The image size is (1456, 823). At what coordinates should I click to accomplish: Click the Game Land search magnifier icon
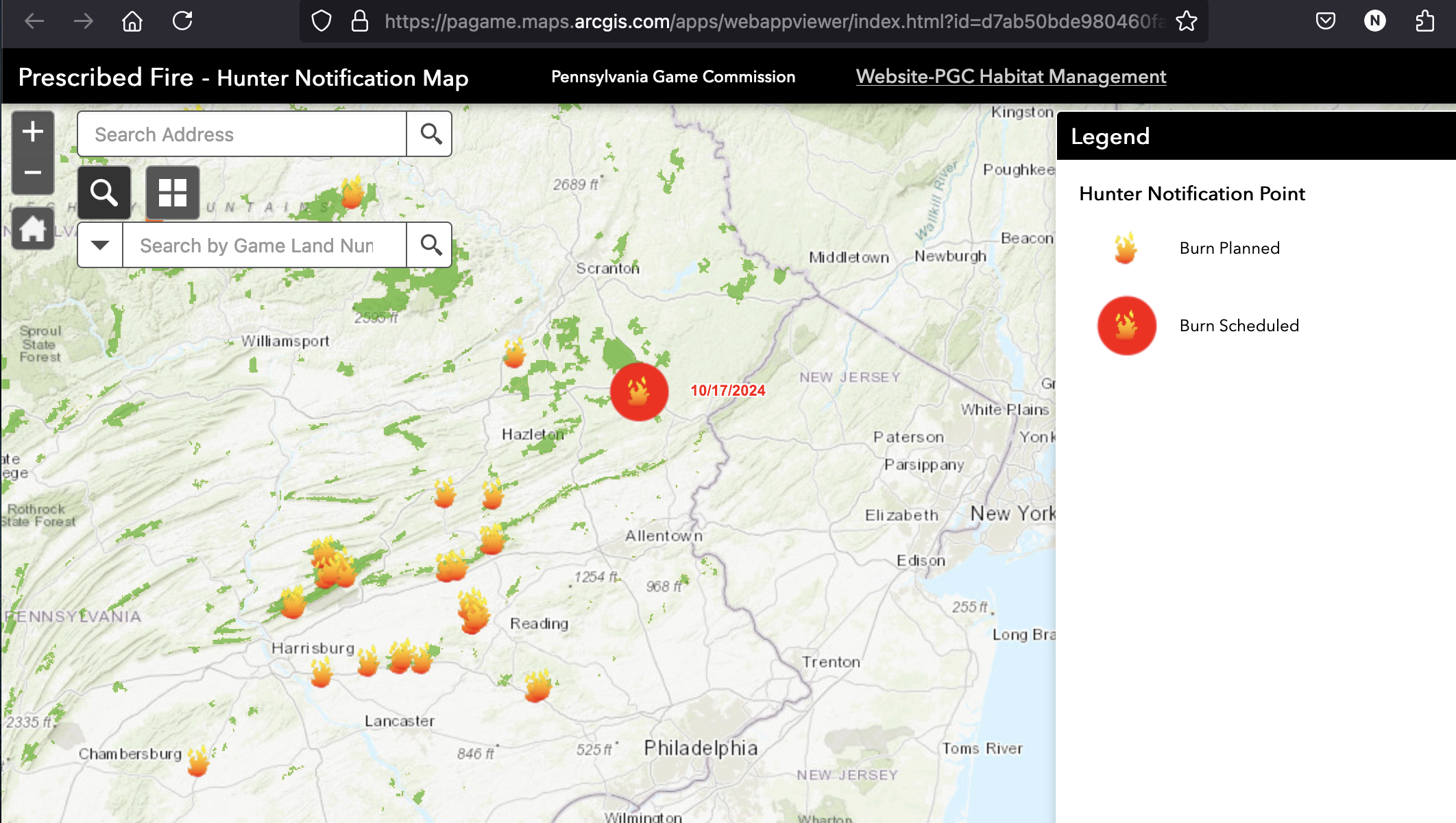[432, 244]
